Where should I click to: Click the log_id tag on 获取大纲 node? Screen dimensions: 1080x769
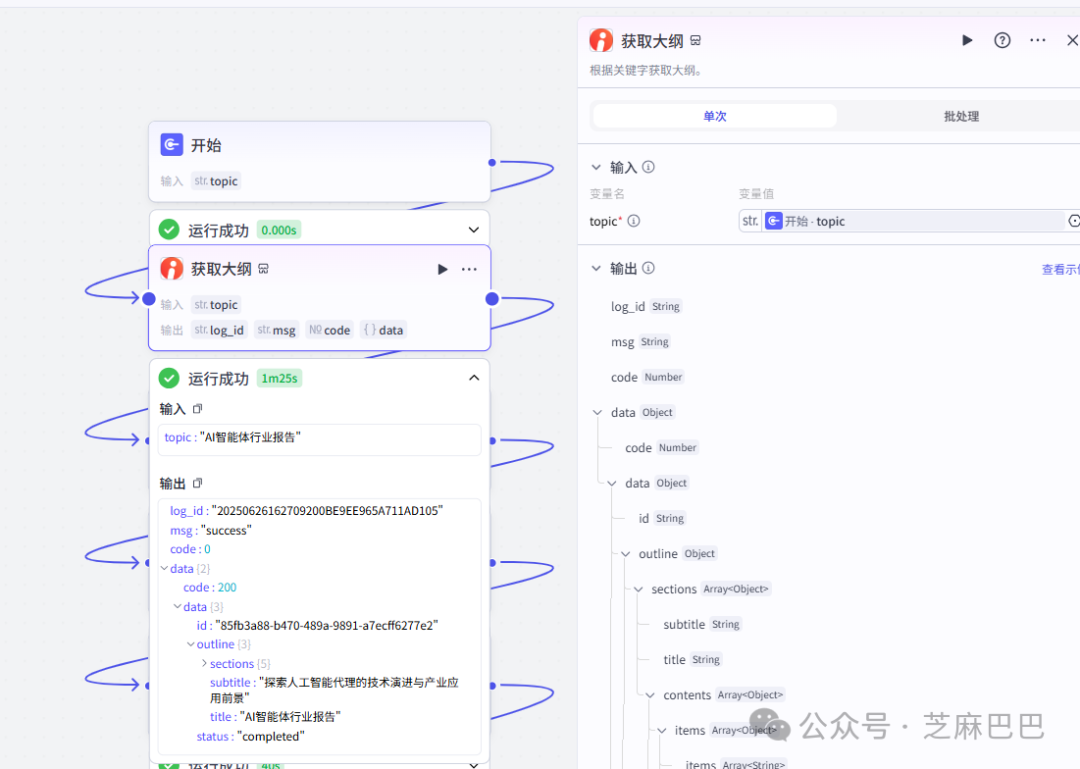point(219,330)
